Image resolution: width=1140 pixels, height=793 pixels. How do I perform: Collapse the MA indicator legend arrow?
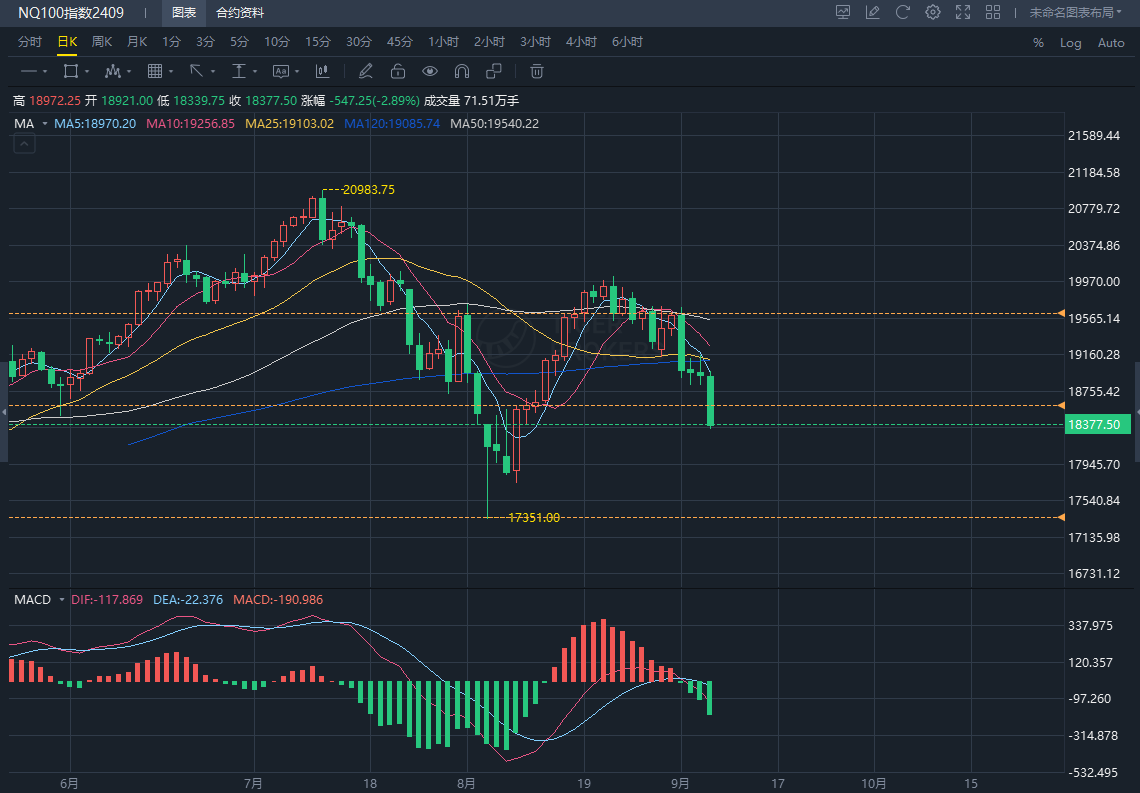(x=24, y=144)
